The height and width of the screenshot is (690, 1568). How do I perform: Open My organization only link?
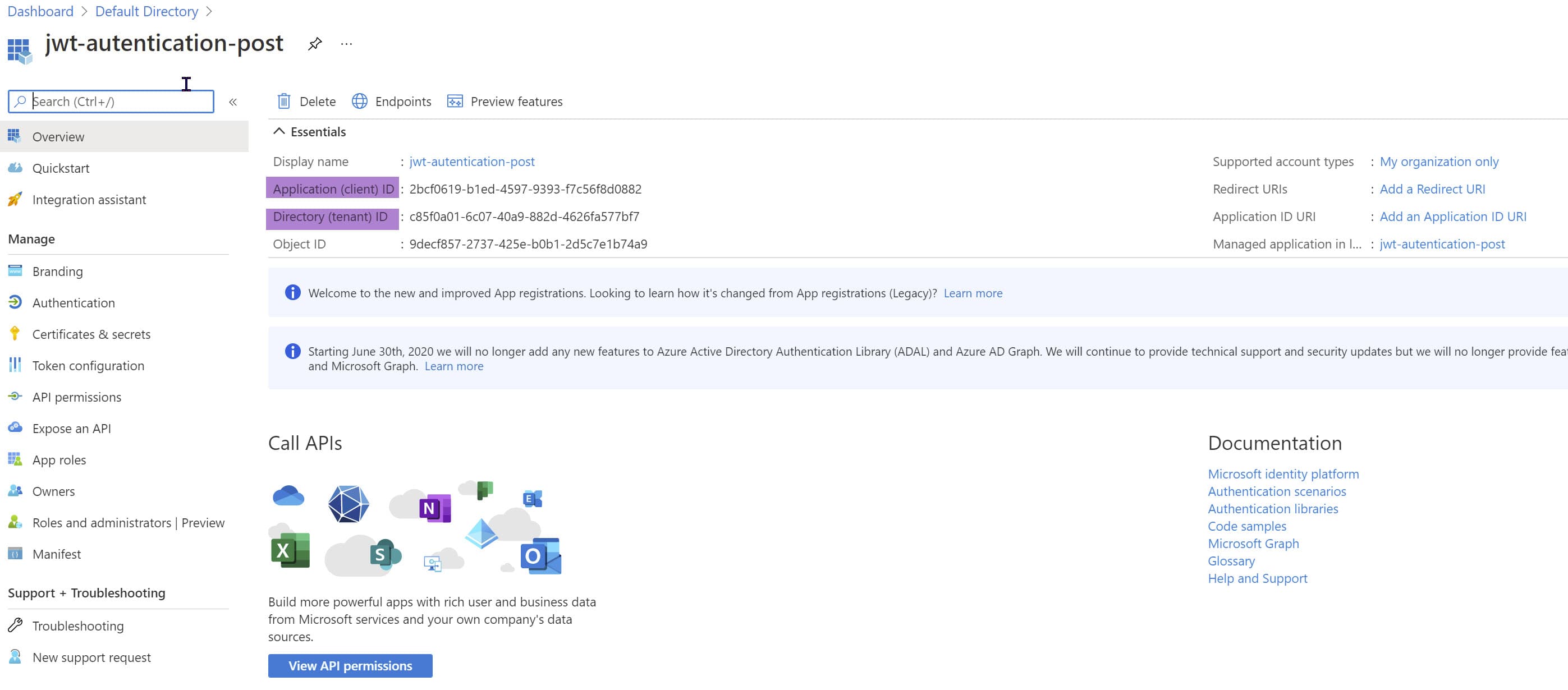(x=1438, y=161)
